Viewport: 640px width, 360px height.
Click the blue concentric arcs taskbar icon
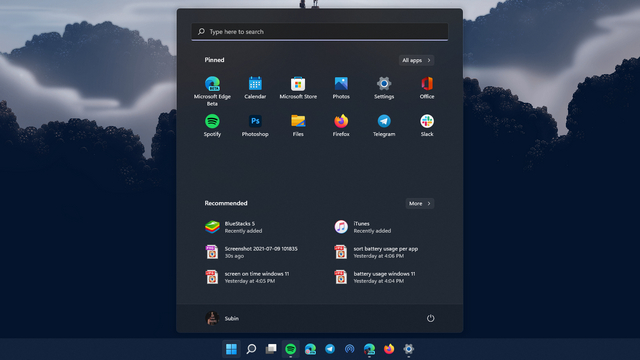point(349,349)
